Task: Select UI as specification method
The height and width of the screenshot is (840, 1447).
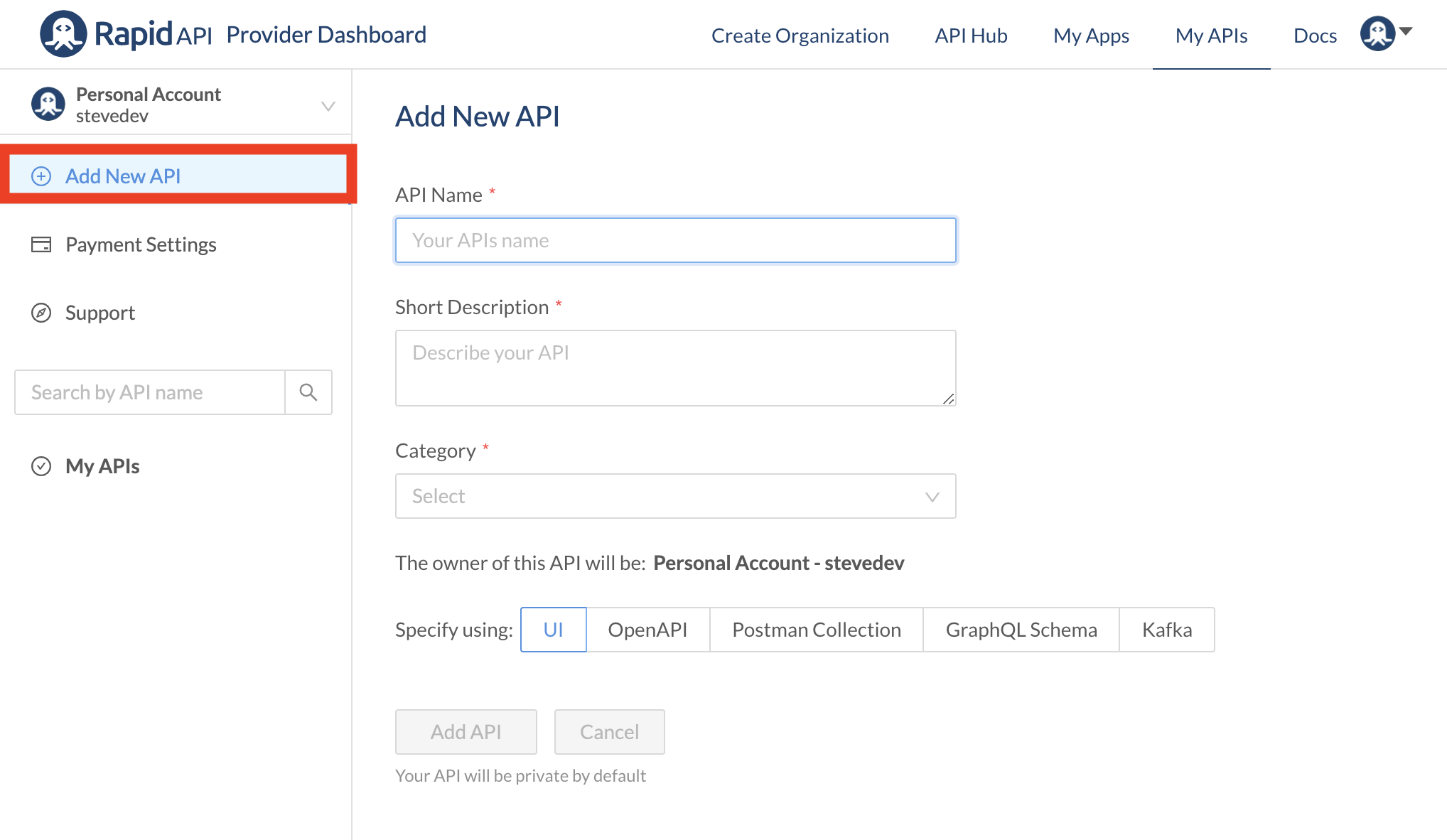Action: click(x=553, y=630)
